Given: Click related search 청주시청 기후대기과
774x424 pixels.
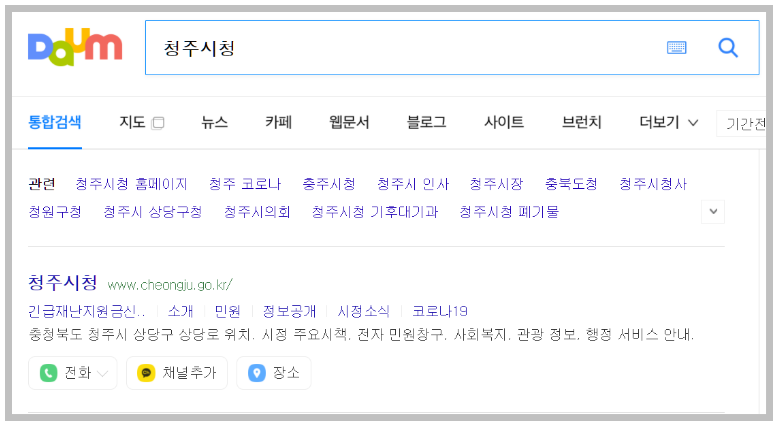Looking at the screenshot, I should [x=375, y=212].
